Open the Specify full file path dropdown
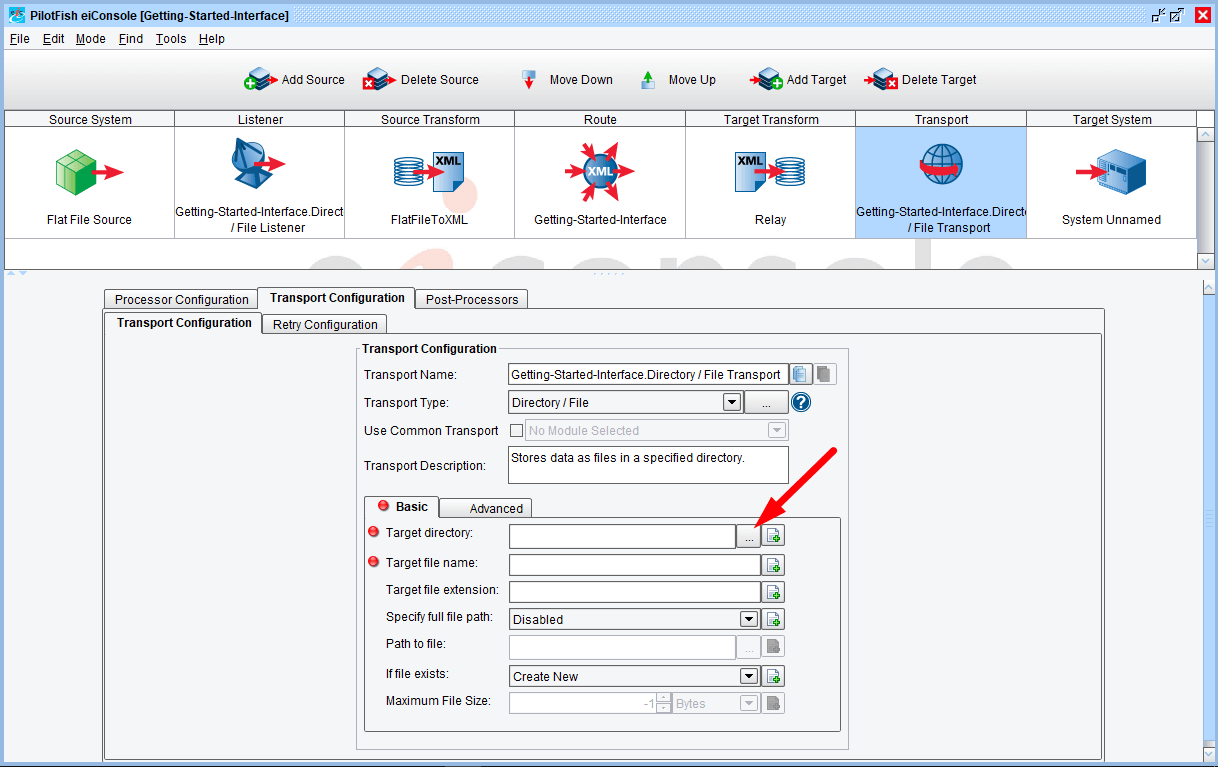 749,619
